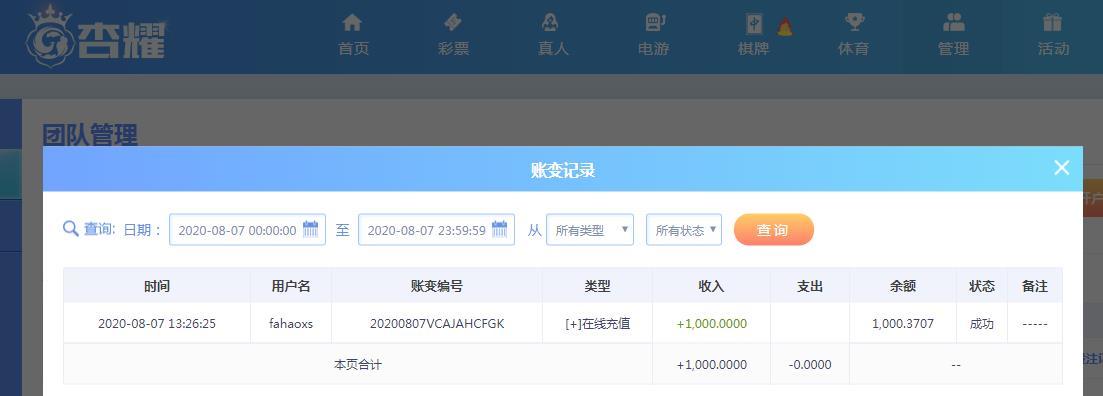Click the 棋牌 mahjong tile icon

[754, 24]
